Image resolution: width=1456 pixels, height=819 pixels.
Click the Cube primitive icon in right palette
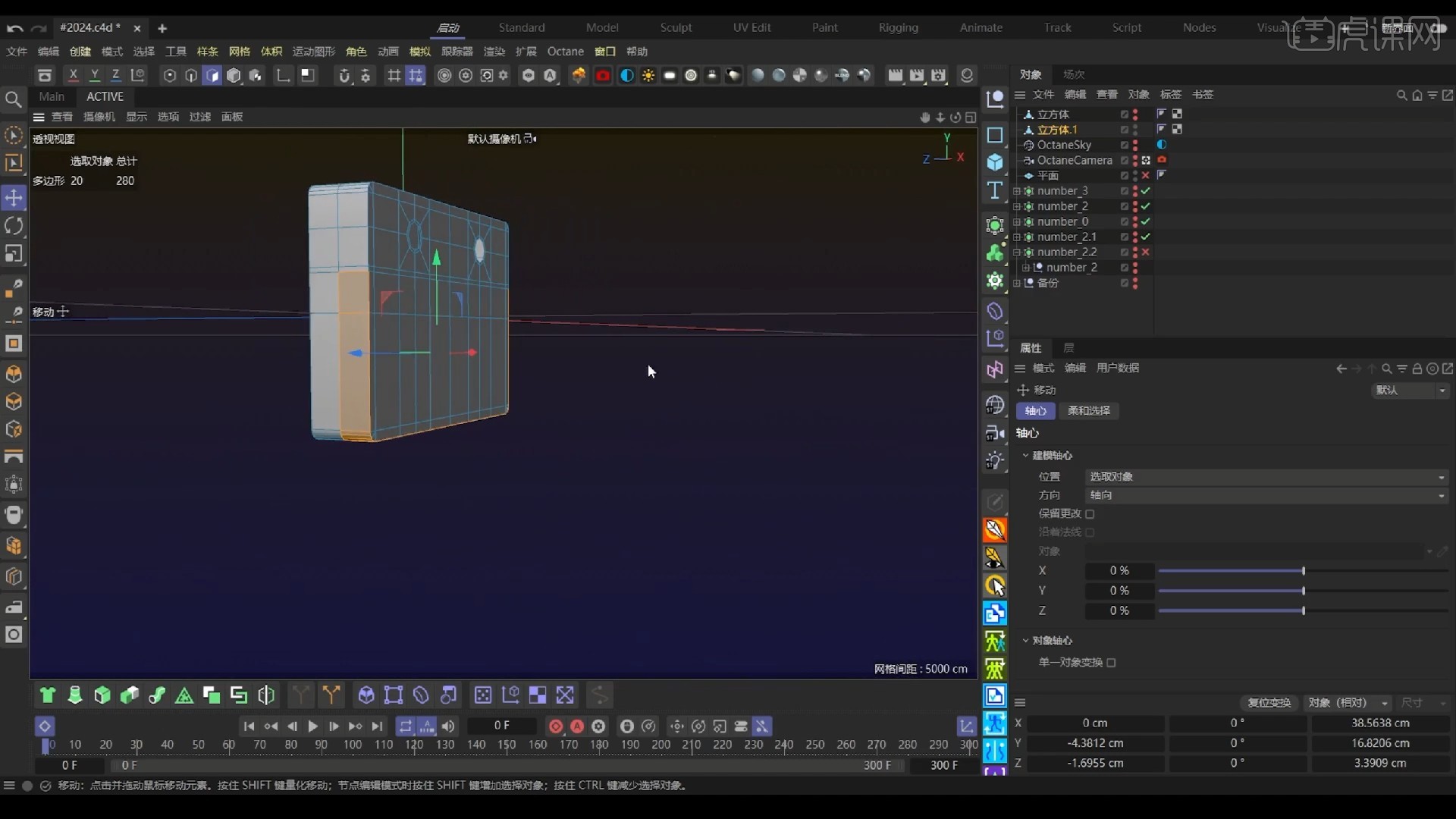[x=995, y=162]
